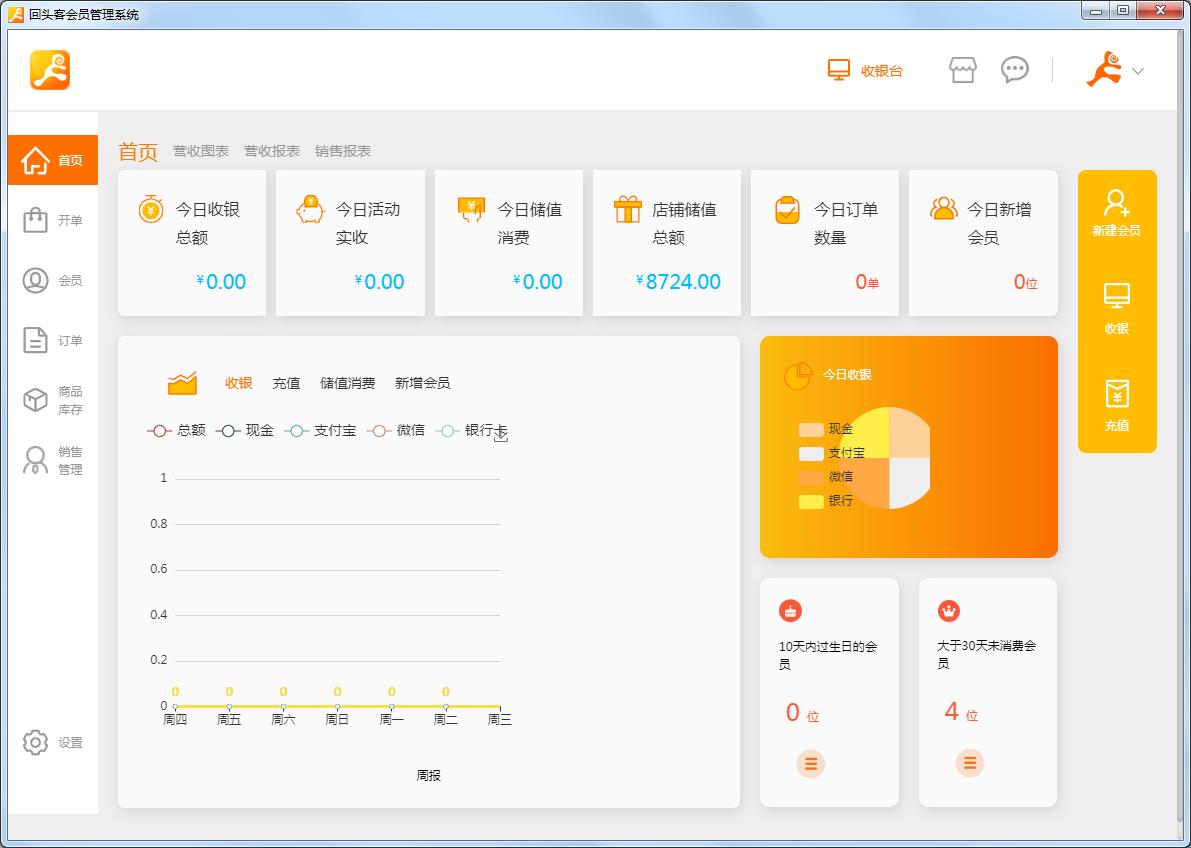This screenshot has height=848, width=1191.
Task: Toggle 支付宝 series in chart legend
Action: 320,431
